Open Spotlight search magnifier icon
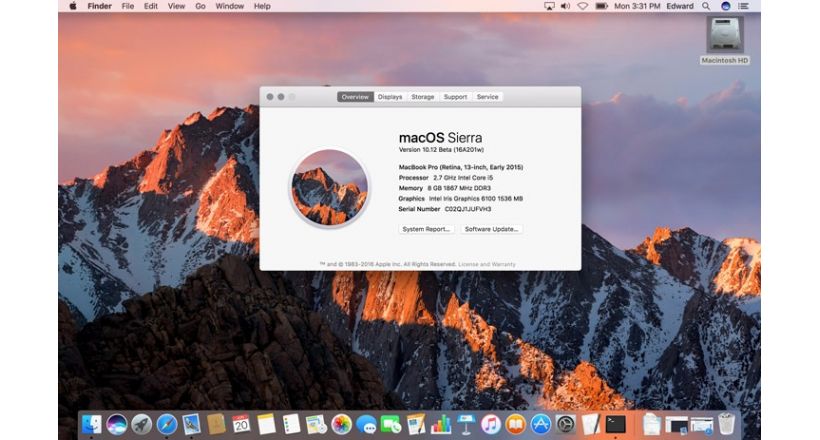This screenshot has width=820, height=440. coord(706,6)
